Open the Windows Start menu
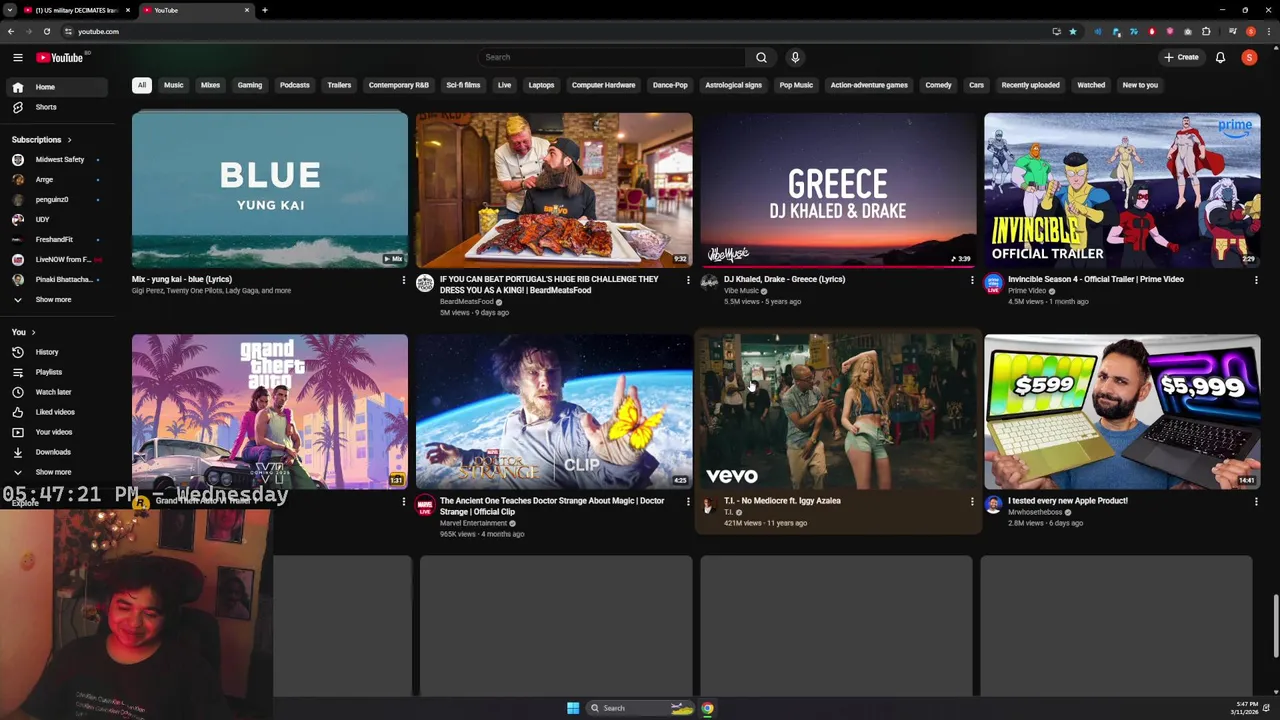This screenshot has height=720, width=1280. [x=573, y=708]
